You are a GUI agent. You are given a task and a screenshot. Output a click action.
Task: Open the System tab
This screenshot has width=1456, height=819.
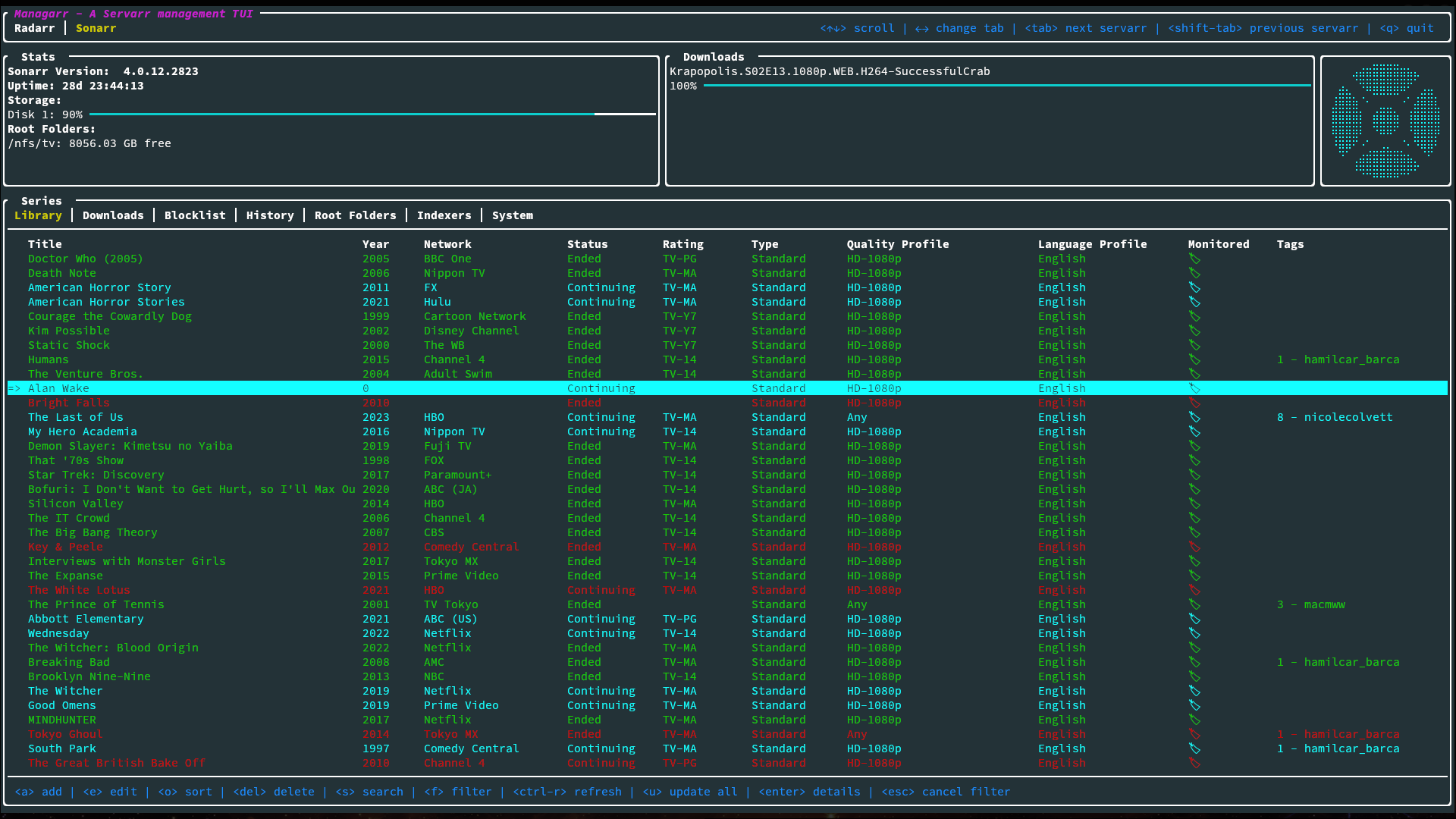coord(513,215)
